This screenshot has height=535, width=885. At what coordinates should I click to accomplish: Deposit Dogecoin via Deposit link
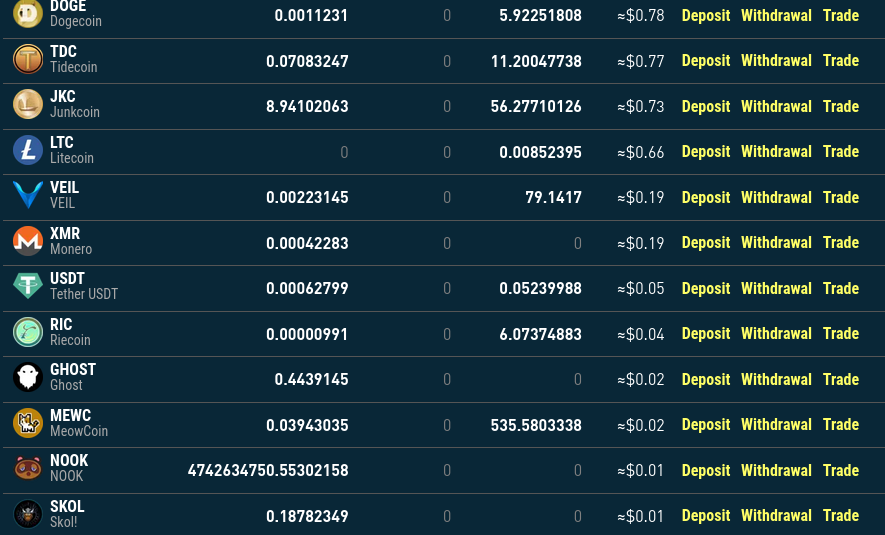coord(706,16)
